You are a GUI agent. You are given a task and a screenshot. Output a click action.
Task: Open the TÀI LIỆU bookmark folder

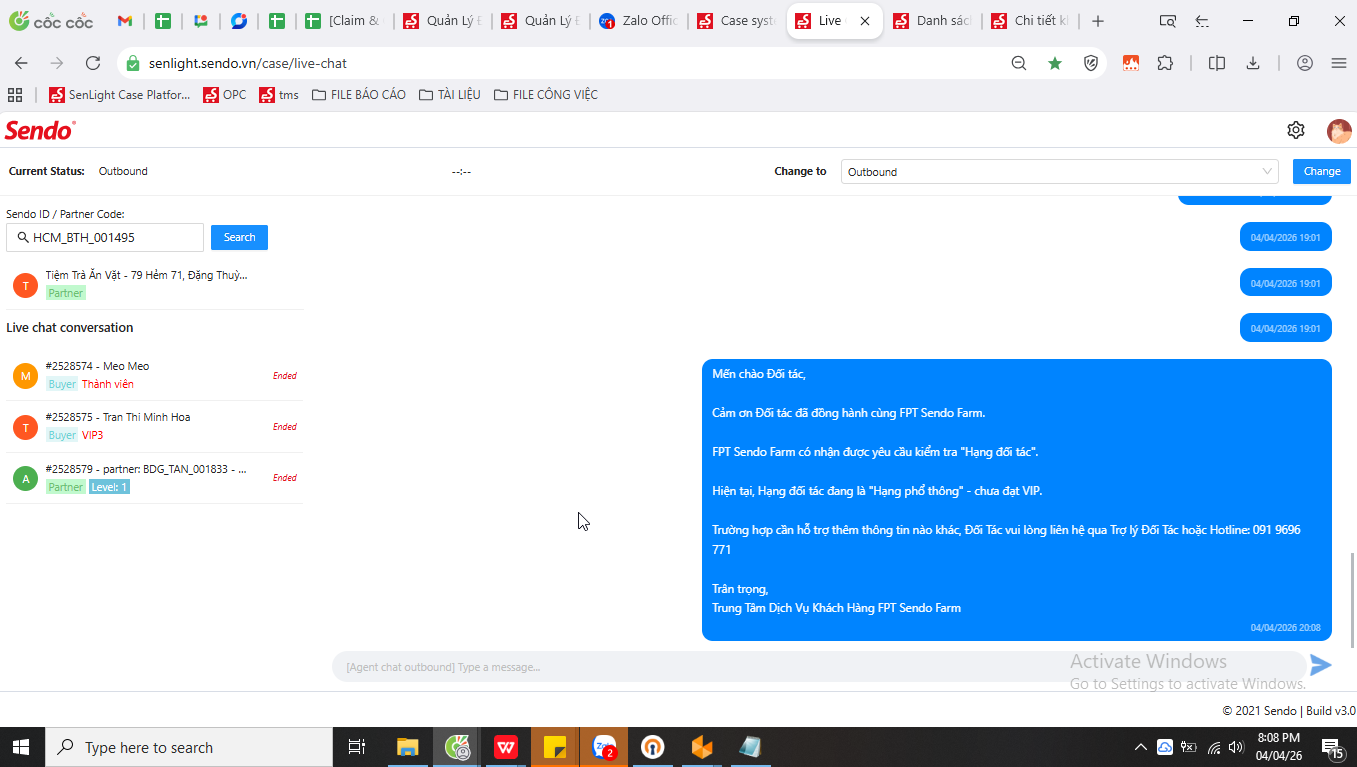[x=450, y=95]
